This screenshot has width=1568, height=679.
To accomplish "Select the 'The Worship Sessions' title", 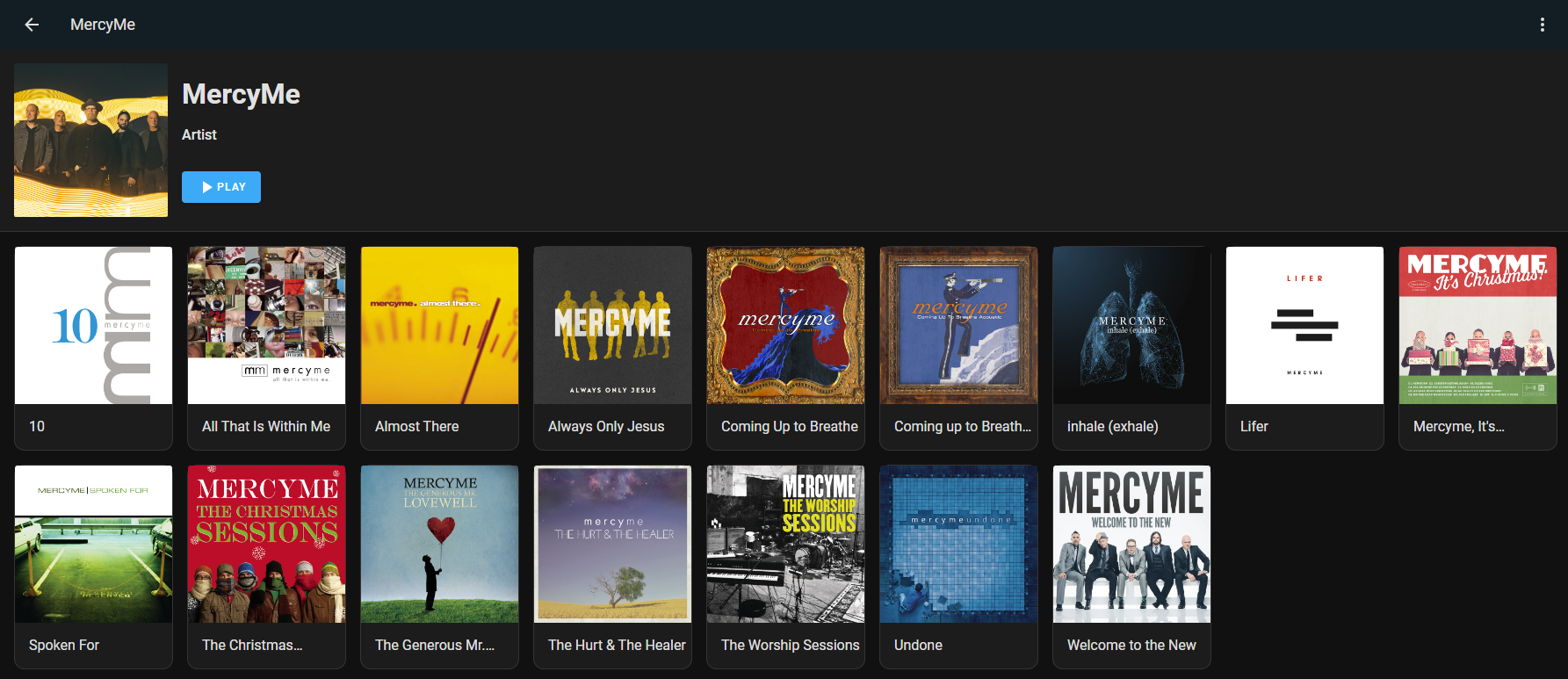I will pyautogui.click(x=791, y=645).
